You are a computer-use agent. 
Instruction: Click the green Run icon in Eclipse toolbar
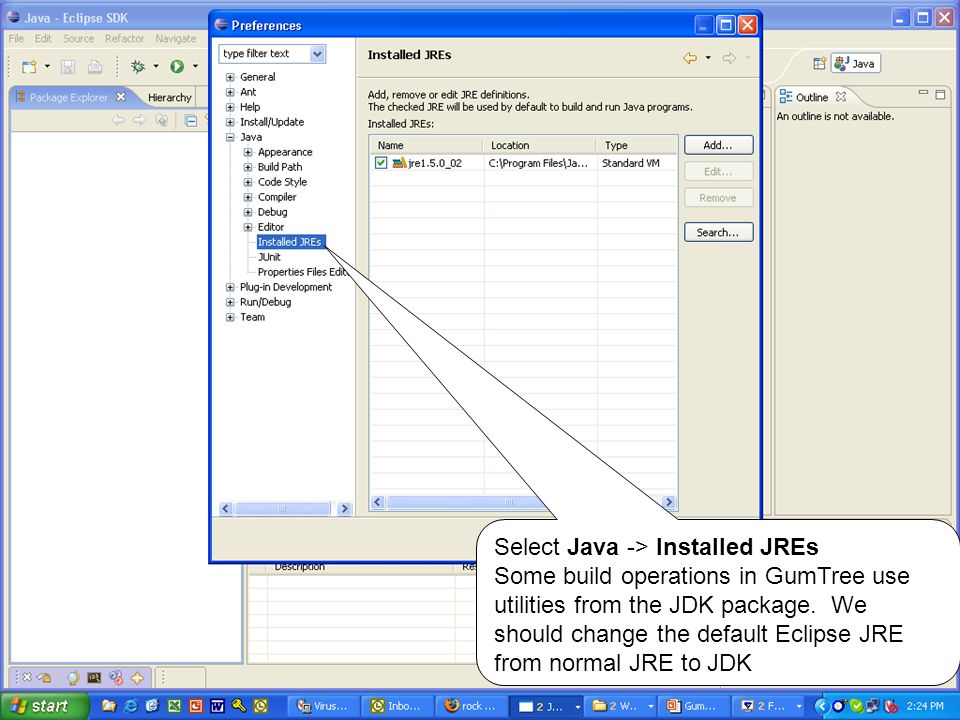(177, 66)
